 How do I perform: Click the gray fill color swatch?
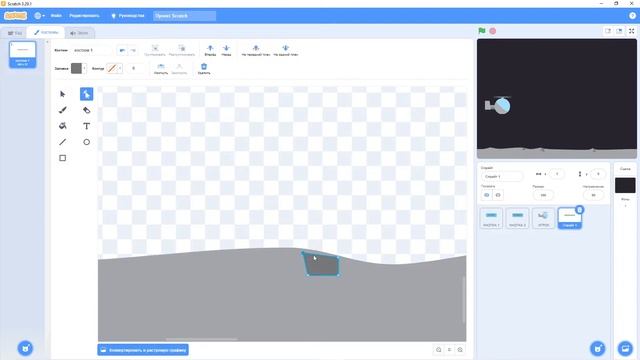coord(76,69)
